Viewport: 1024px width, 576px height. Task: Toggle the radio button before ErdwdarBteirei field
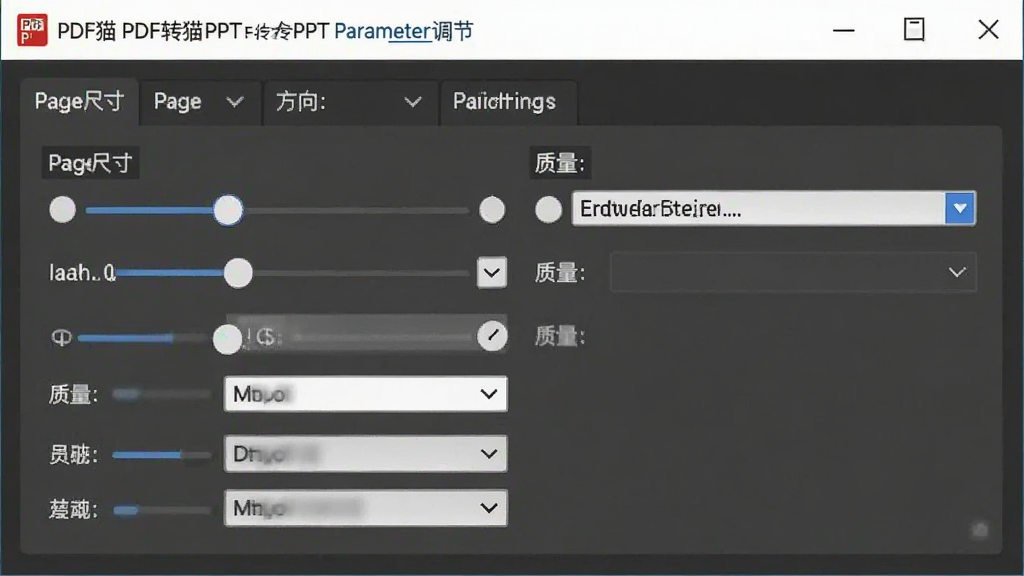tap(549, 210)
